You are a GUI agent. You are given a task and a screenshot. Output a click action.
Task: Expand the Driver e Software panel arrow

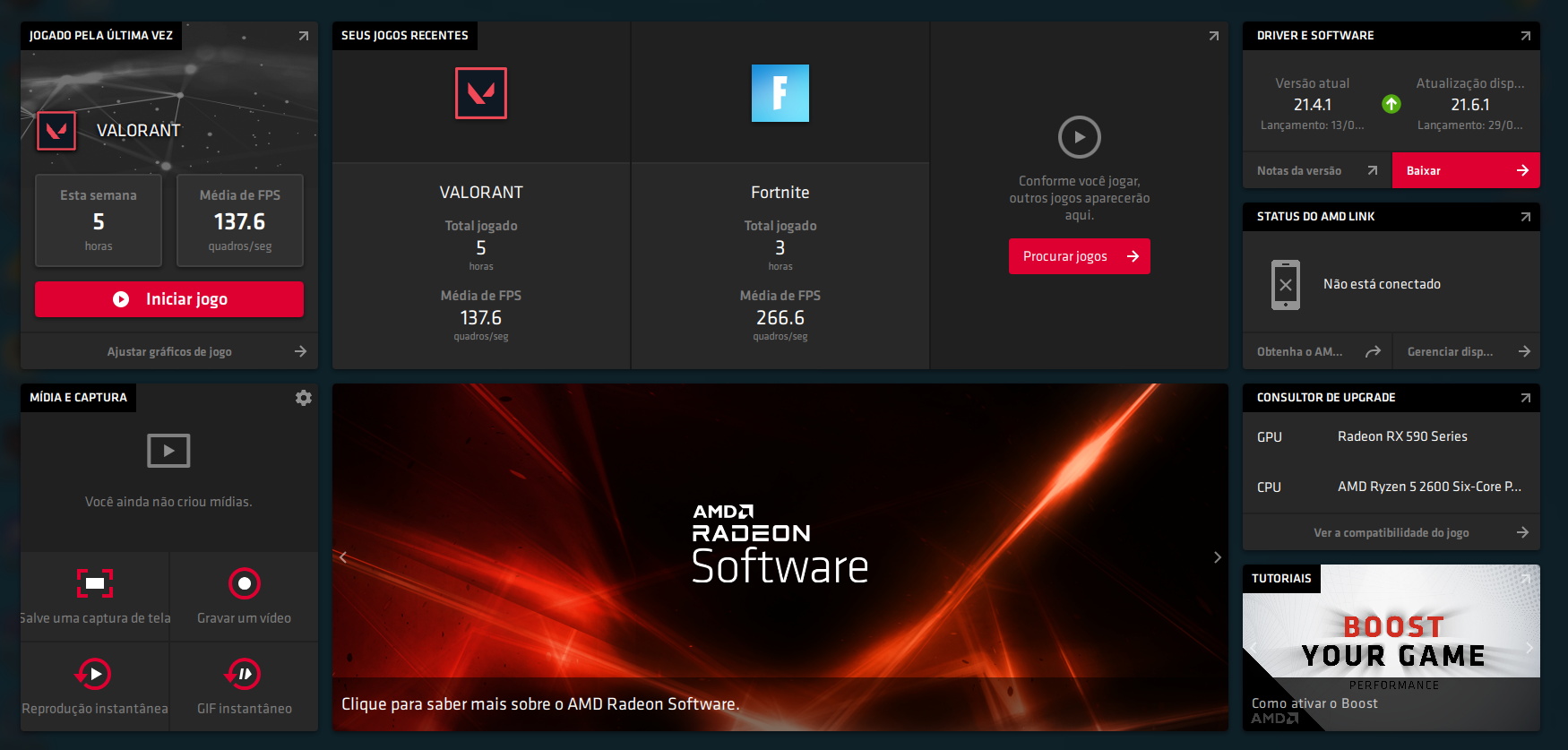point(1525,36)
